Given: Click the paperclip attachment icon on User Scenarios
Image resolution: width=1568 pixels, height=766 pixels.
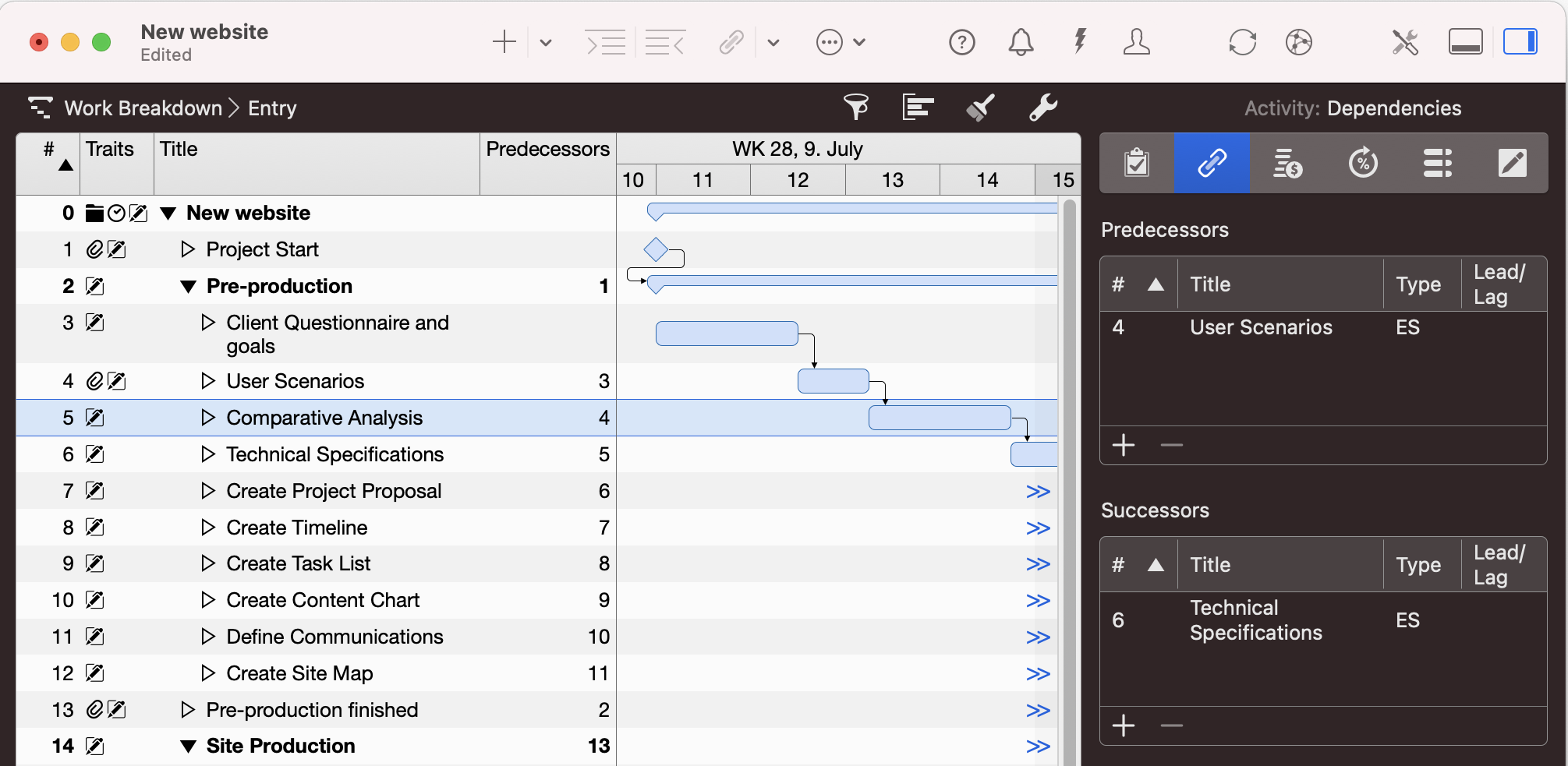Looking at the screenshot, I should pos(95,381).
